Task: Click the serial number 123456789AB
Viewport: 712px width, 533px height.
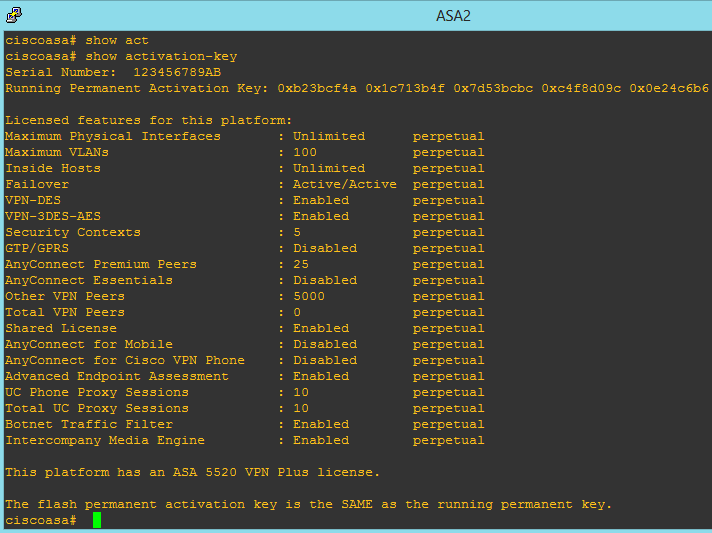Action: click(x=177, y=72)
